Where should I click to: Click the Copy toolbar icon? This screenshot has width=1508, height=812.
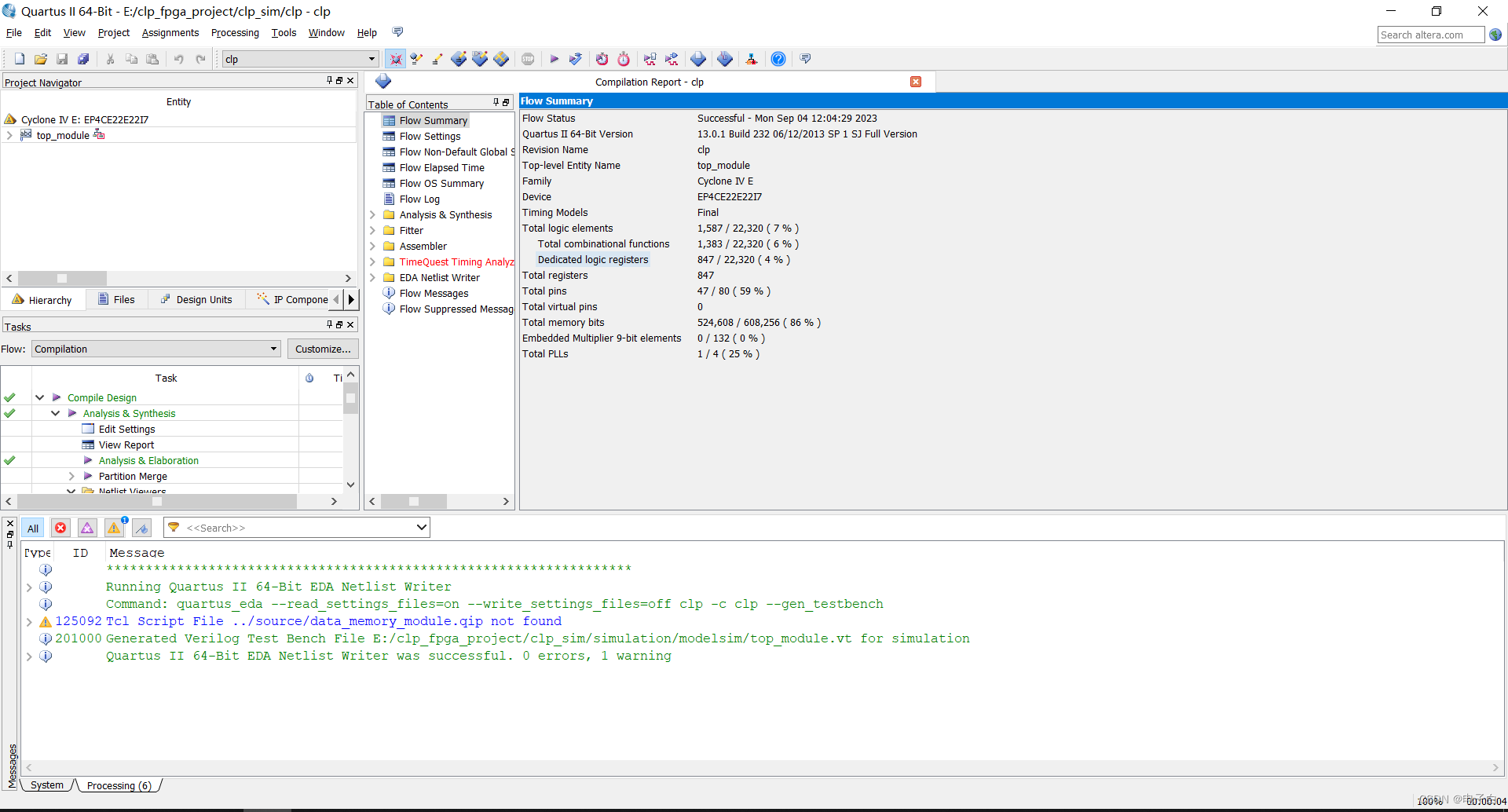tap(132, 59)
